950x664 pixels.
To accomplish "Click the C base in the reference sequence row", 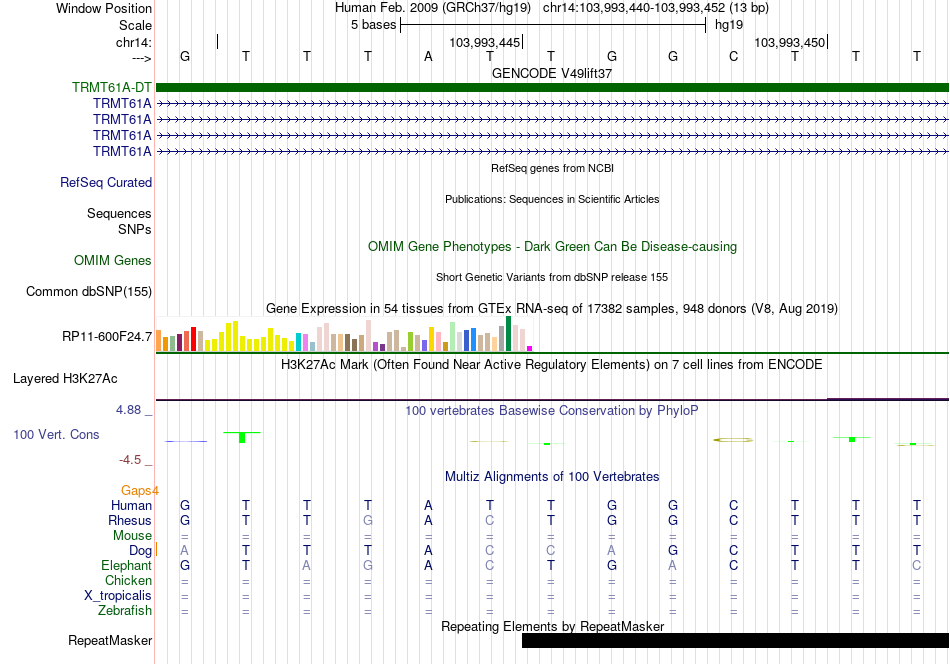I will [x=733, y=56].
